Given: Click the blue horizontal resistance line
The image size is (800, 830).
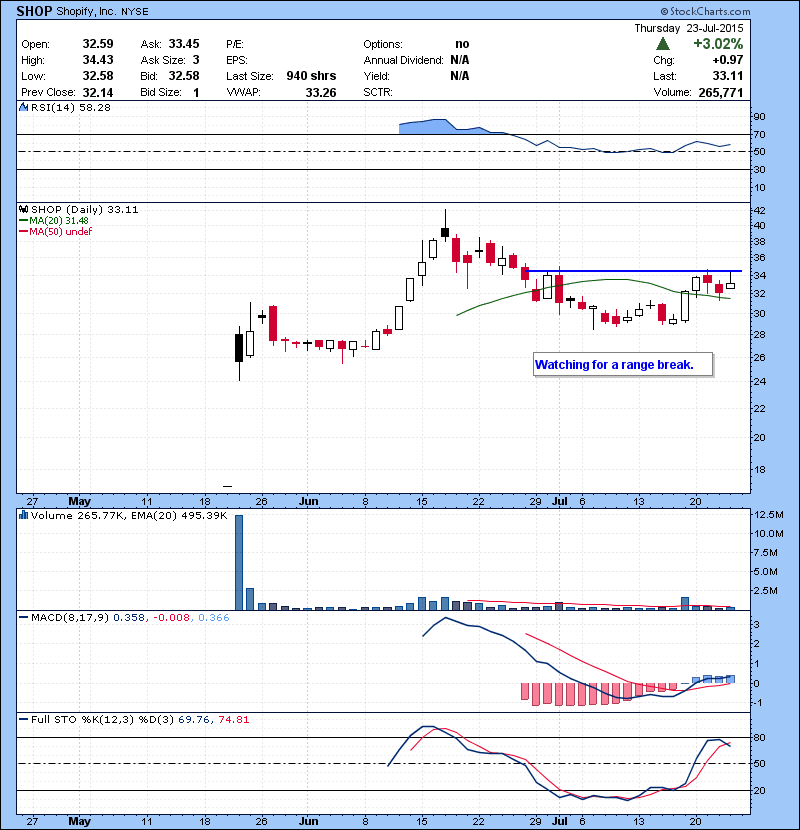Looking at the screenshot, I should tap(633, 271).
